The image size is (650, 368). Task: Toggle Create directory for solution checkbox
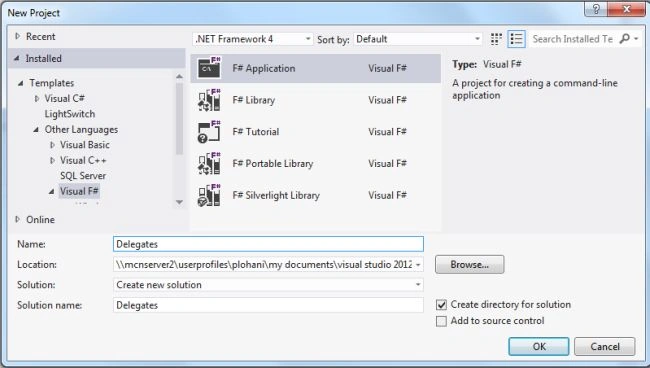[x=441, y=305]
